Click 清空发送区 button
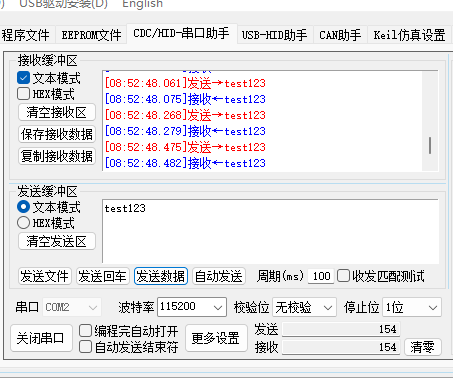Screen dimensions: 453x382 57,241
